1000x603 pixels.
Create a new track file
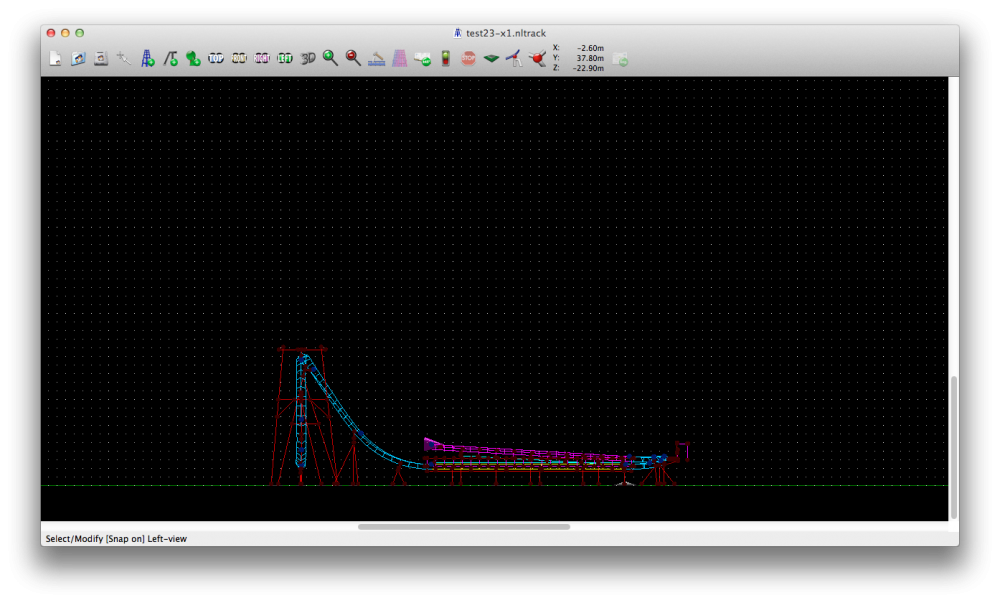coord(56,59)
